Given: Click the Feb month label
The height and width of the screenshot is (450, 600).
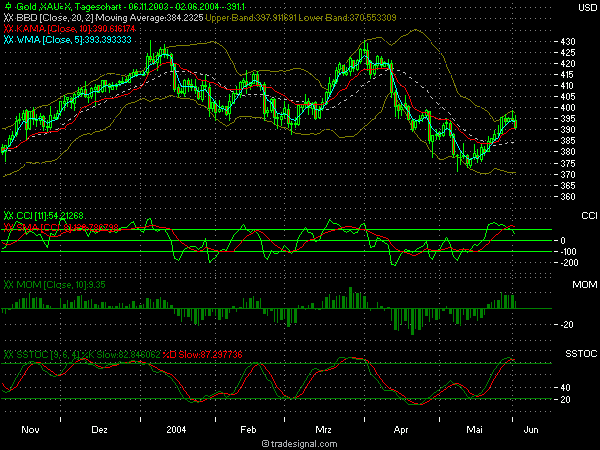Looking at the screenshot, I should click(248, 430).
